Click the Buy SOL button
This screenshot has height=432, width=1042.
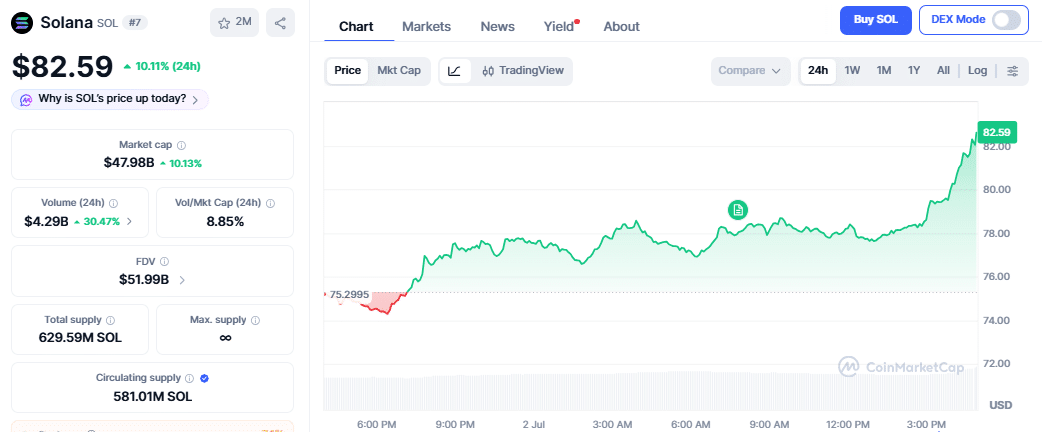876,20
